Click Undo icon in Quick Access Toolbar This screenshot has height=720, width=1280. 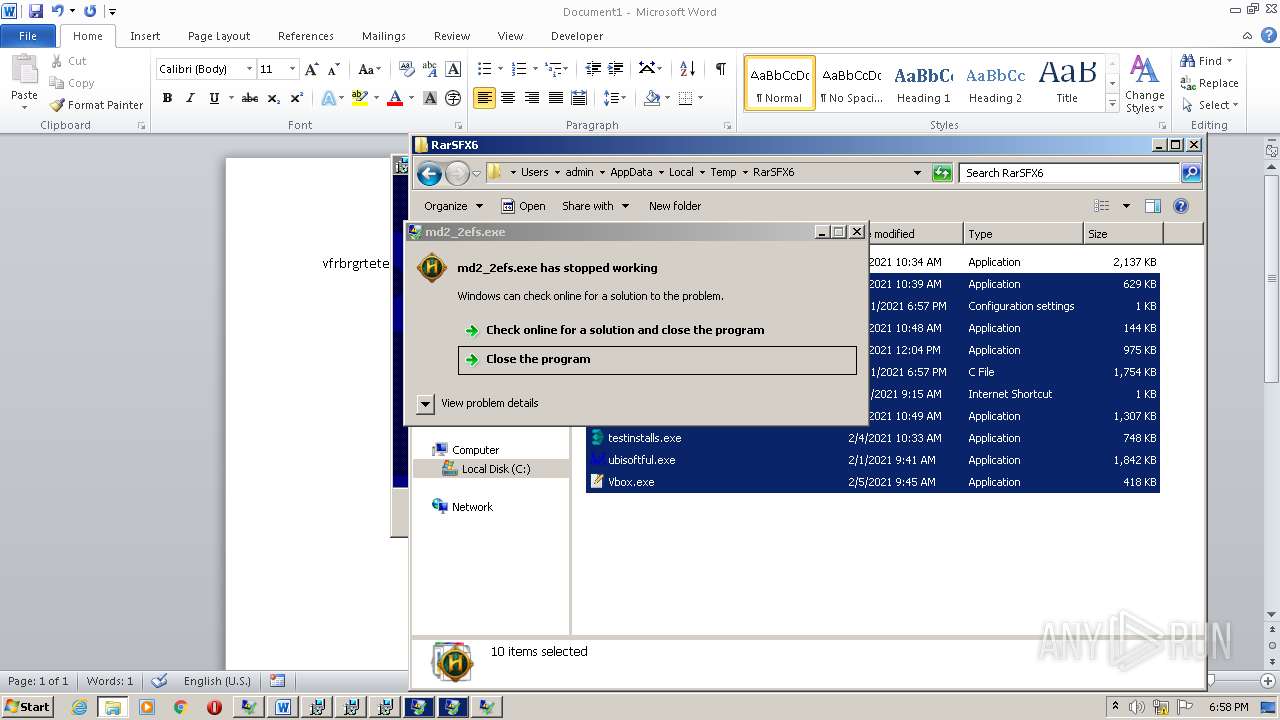57,11
